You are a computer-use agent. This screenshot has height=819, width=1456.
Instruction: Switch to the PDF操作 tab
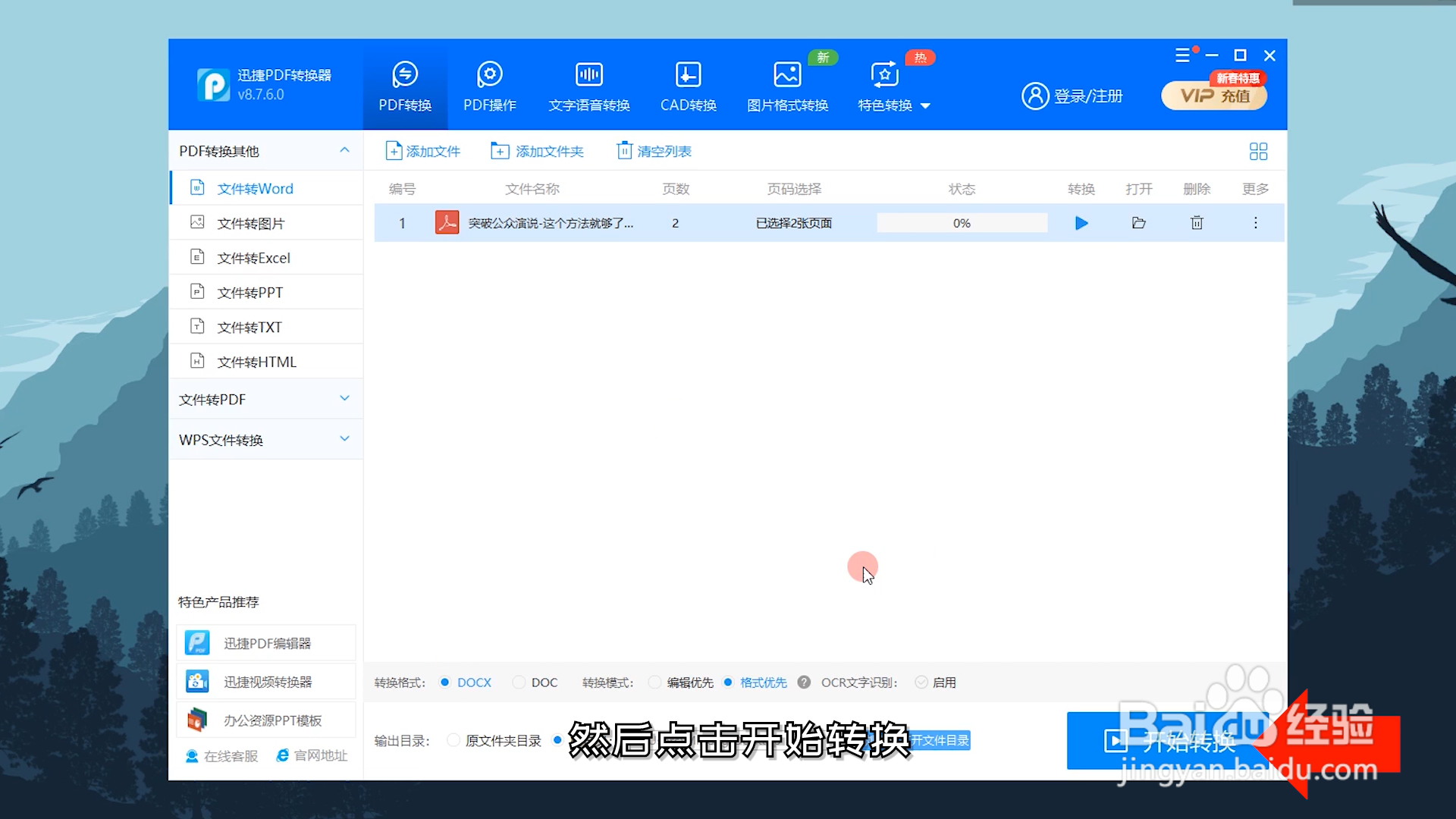tap(490, 86)
